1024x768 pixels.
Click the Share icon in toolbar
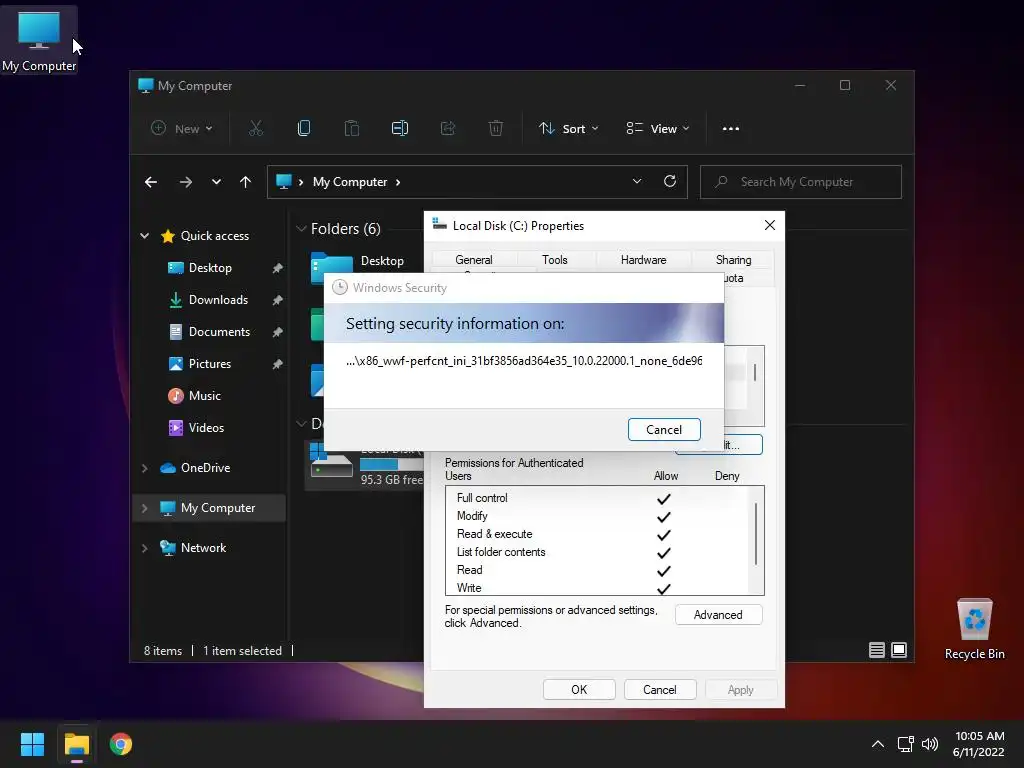[448, 129]
